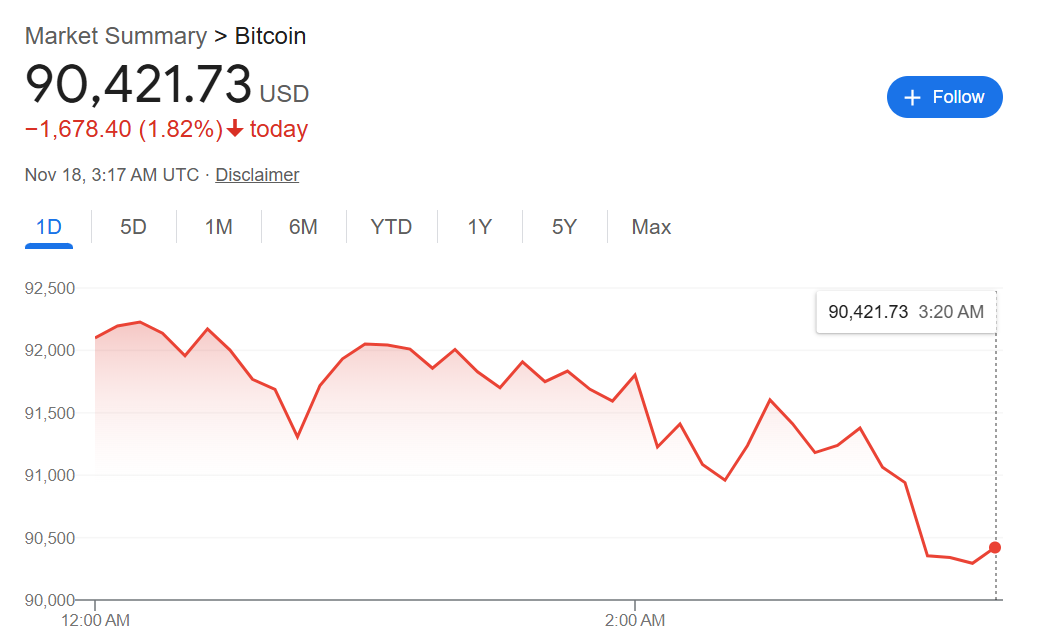Switch to the 5D chart tab
This screenshot has width=1062, height=633.
pyautogui.click(x=133, y=227)
